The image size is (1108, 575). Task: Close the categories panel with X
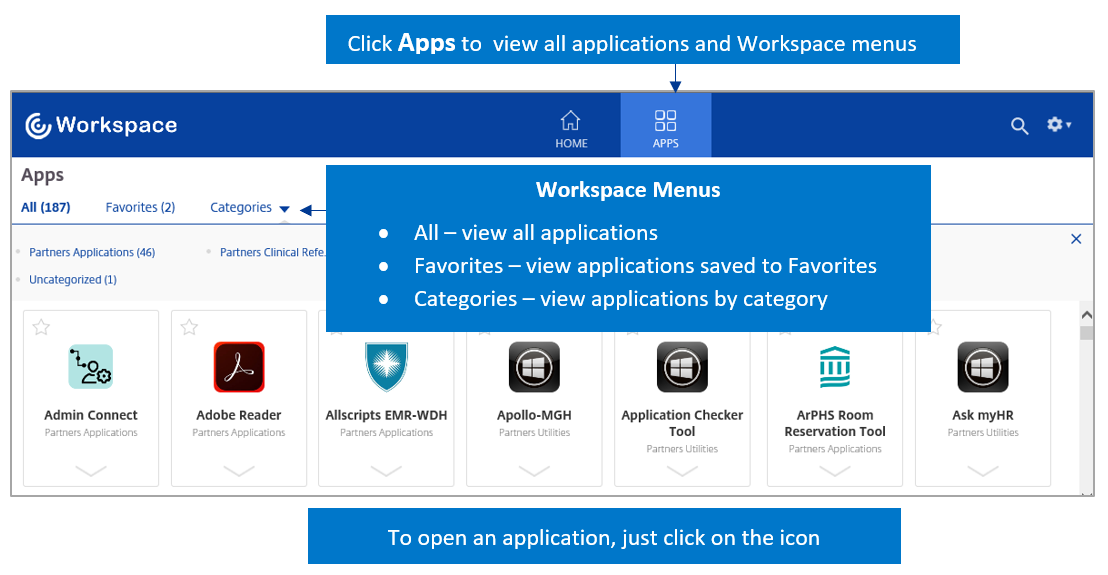[x=1076, y=239]
